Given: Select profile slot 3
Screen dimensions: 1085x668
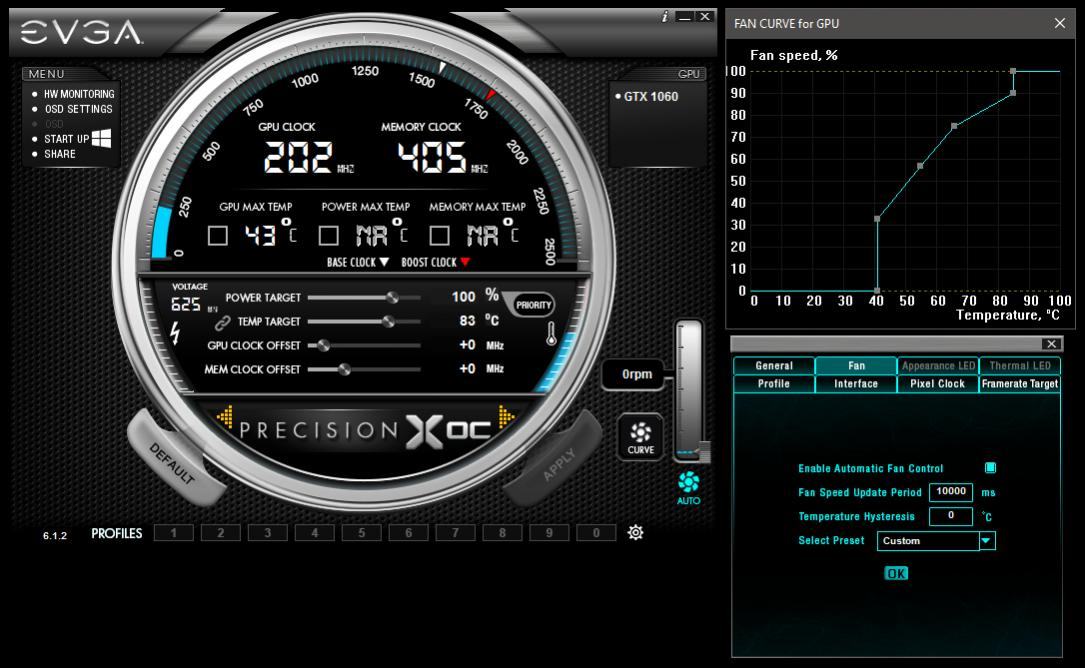Looking at the screenshot, I should point(267,532).
